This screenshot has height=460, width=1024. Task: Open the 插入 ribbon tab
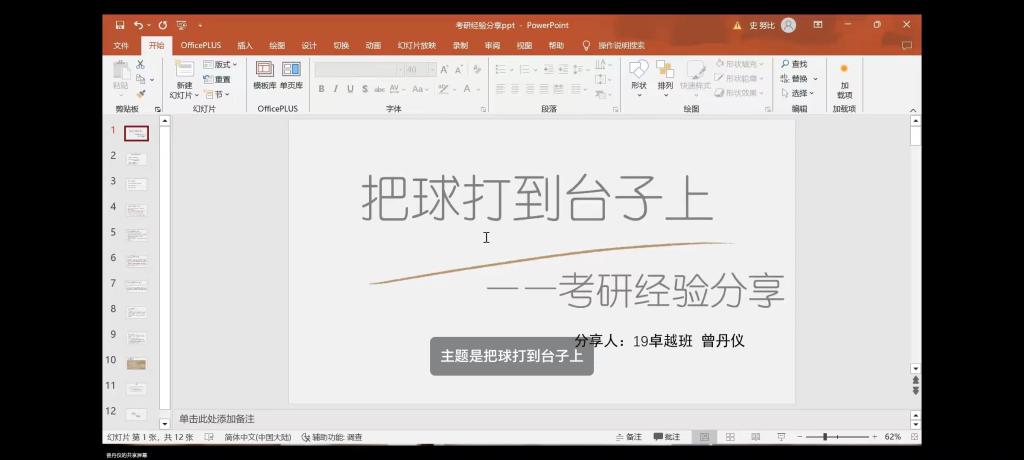point(245,45)
